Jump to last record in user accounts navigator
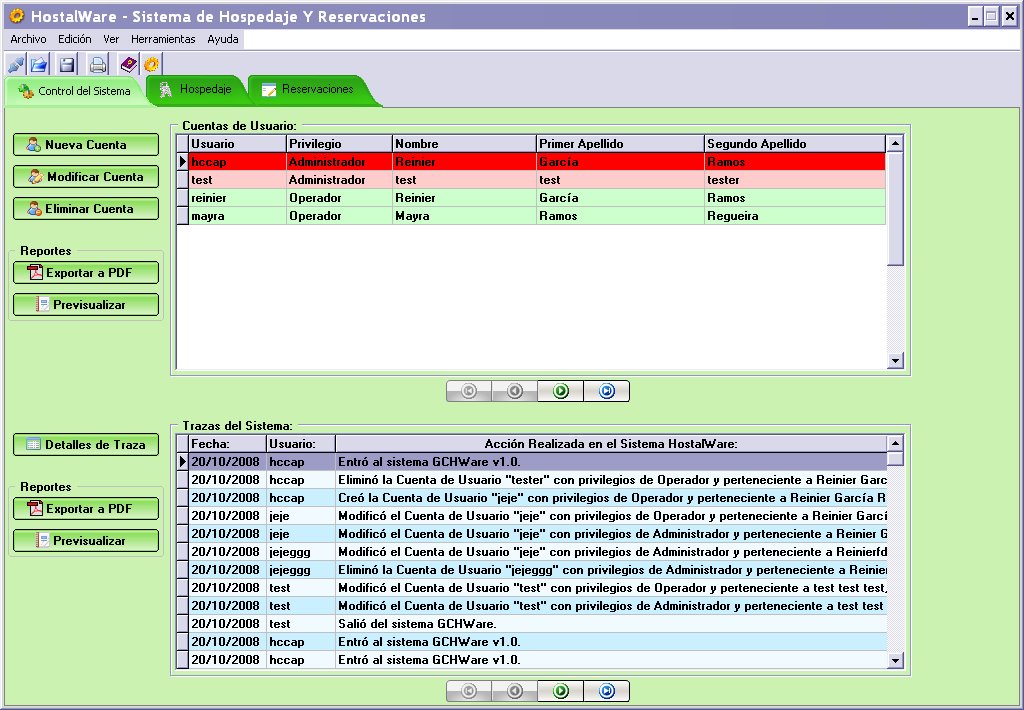 click(607, 391)
